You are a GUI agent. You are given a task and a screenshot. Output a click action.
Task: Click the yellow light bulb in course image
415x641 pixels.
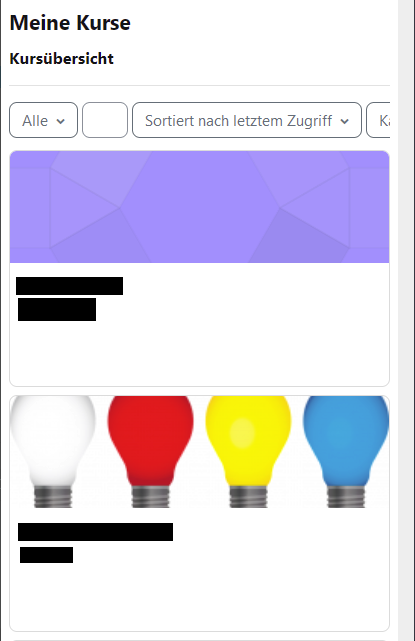(248, 451)
